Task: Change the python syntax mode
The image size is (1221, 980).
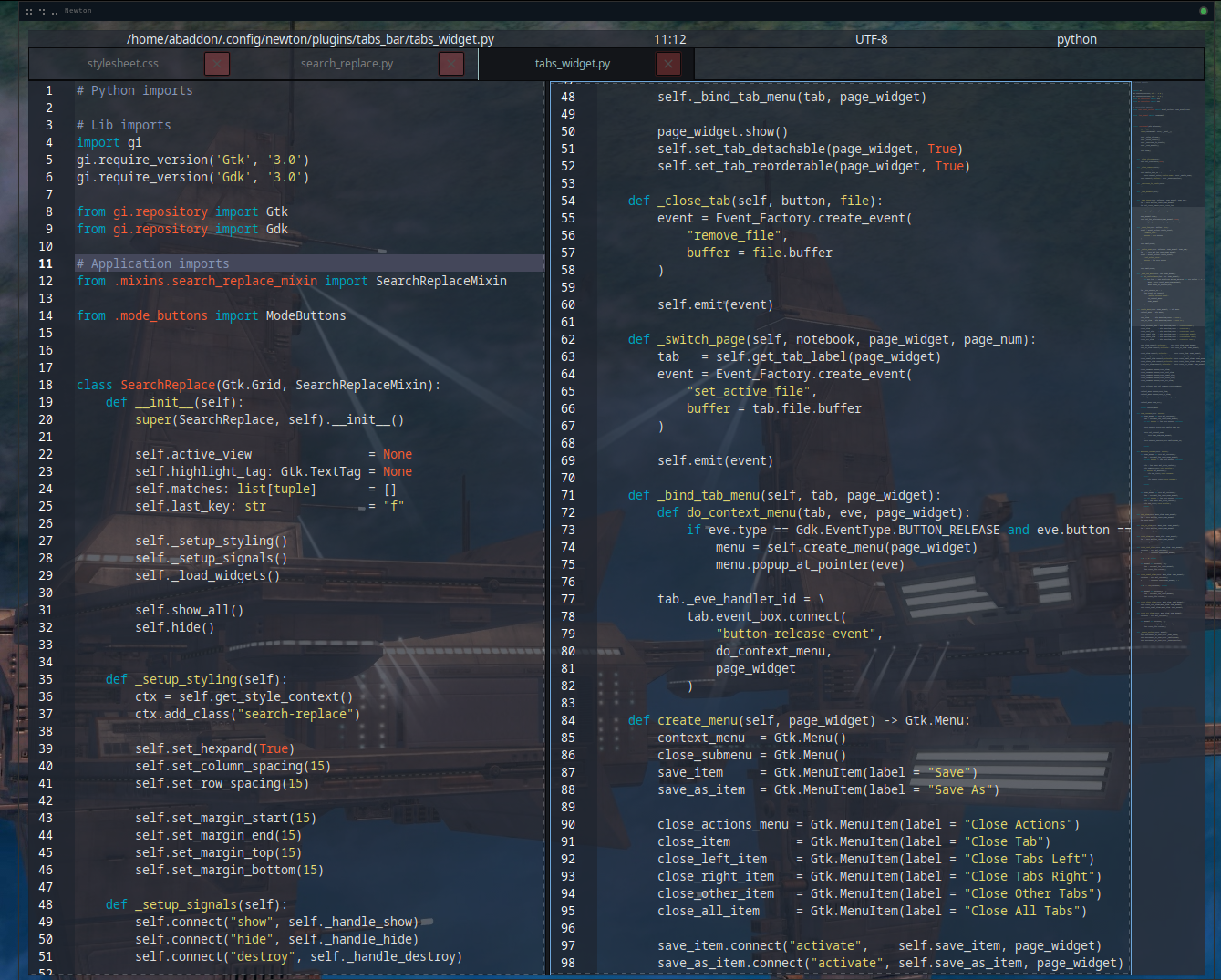Action: pyautogui.click(x=1076, y=39)
